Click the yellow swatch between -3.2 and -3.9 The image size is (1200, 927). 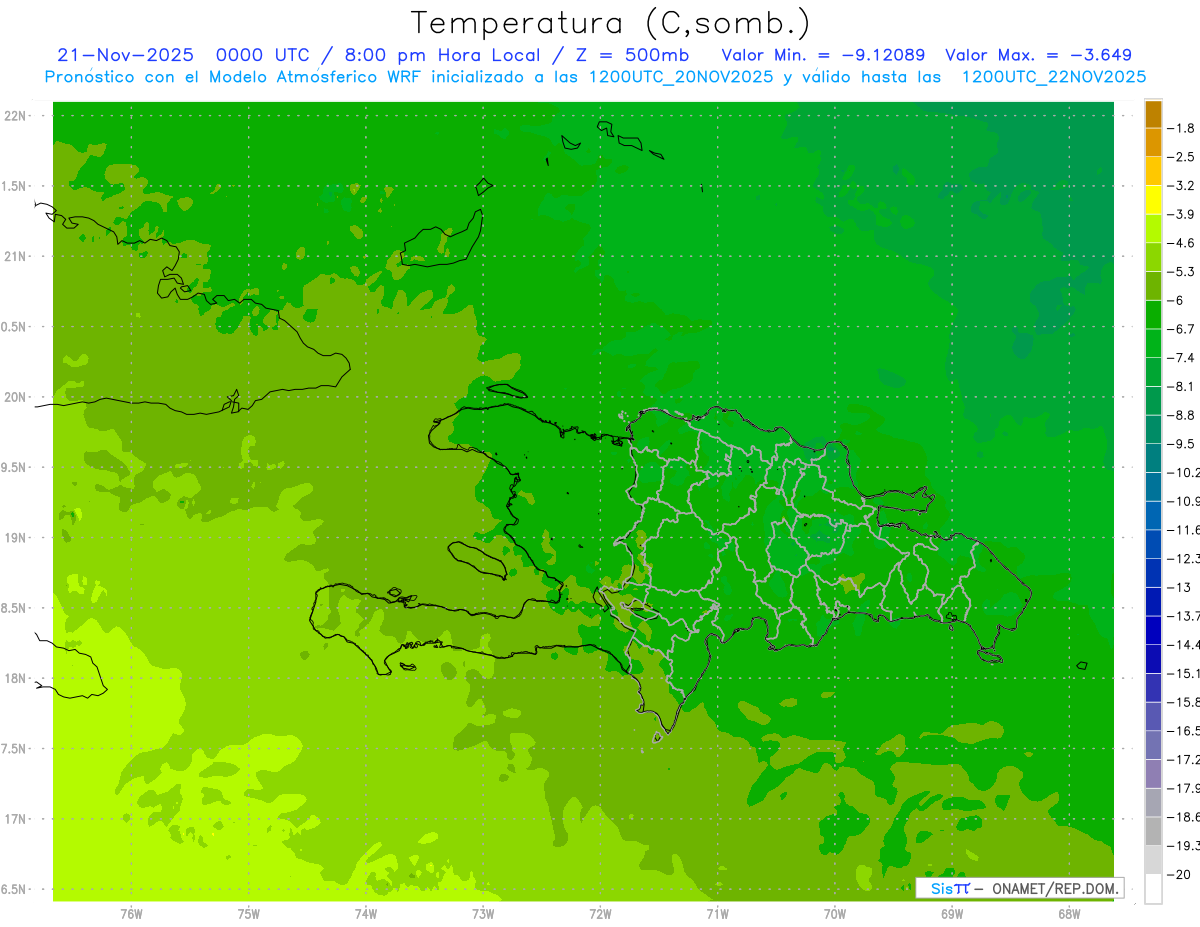(1153, 200)
